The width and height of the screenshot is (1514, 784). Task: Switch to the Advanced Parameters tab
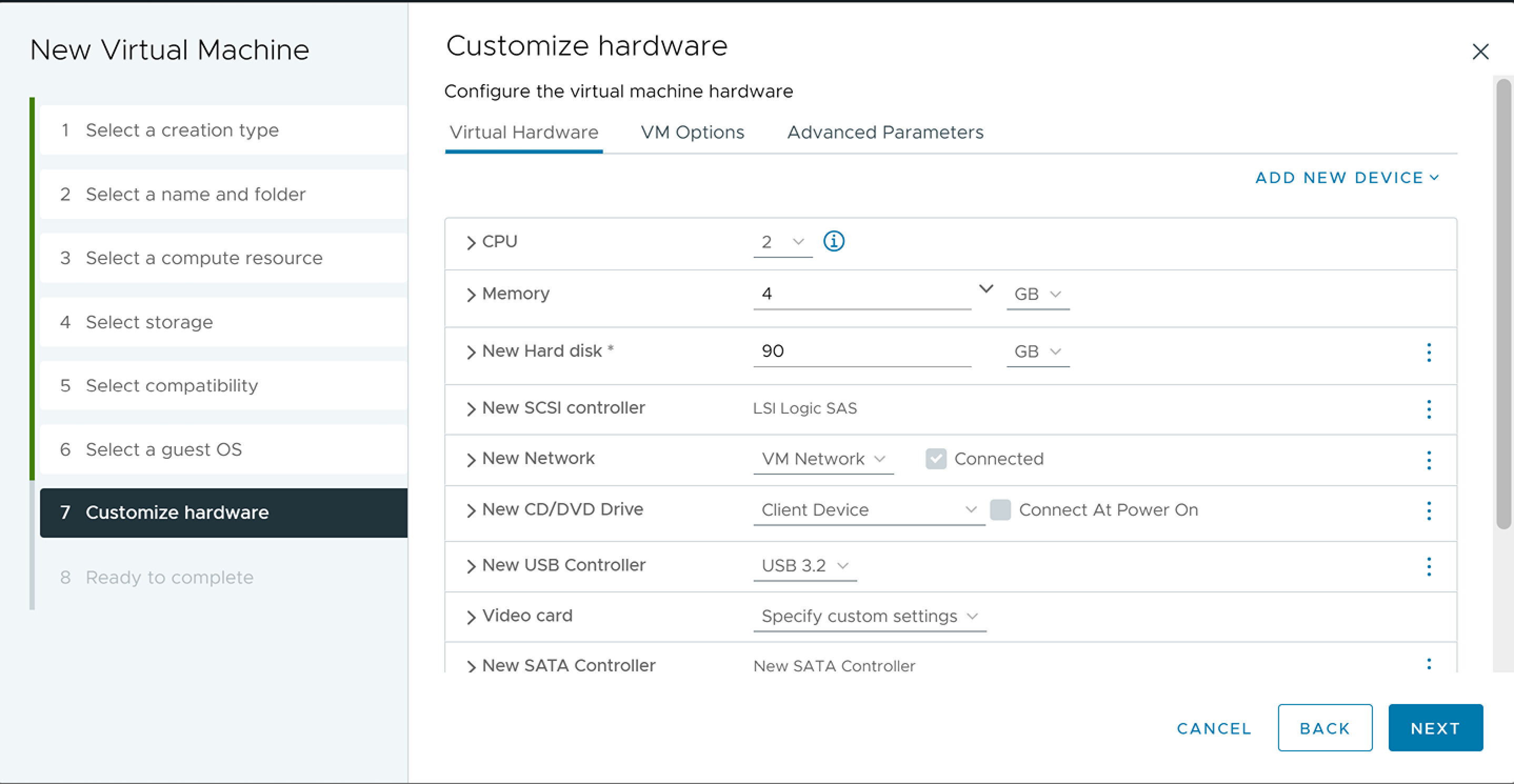pos(885,132)
